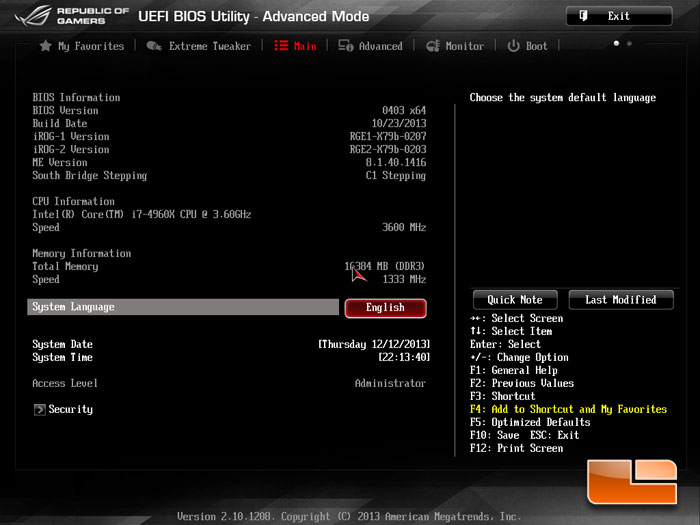Click the 1333 MHz memory speed value
This screenshot has height=525, width=700.
tap(404, 279)
